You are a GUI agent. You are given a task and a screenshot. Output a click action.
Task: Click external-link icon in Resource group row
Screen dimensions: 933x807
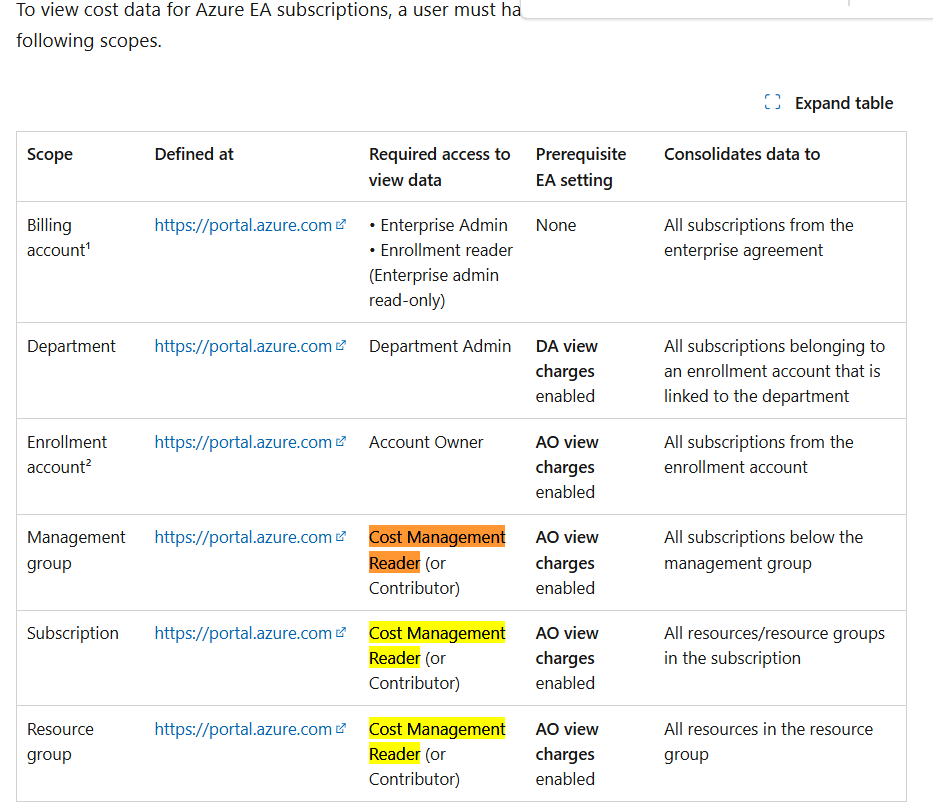click(x=341, y=728)
